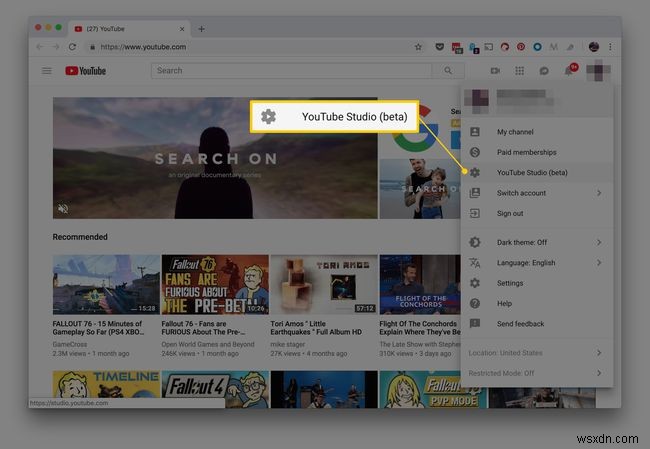Open Help from account menu
This screenshot has width=650, height=449.
(x=537, y=303)
